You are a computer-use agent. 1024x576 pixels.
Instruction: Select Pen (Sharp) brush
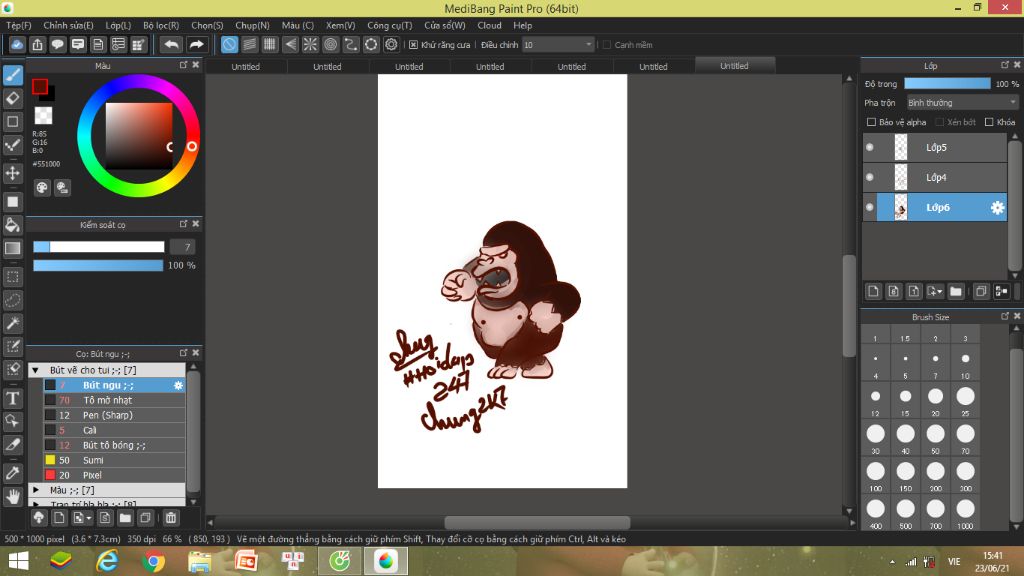114,415
